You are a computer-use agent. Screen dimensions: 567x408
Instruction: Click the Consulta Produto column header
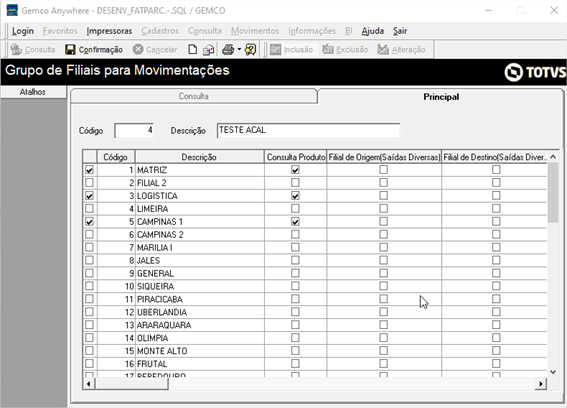[296, 157]
